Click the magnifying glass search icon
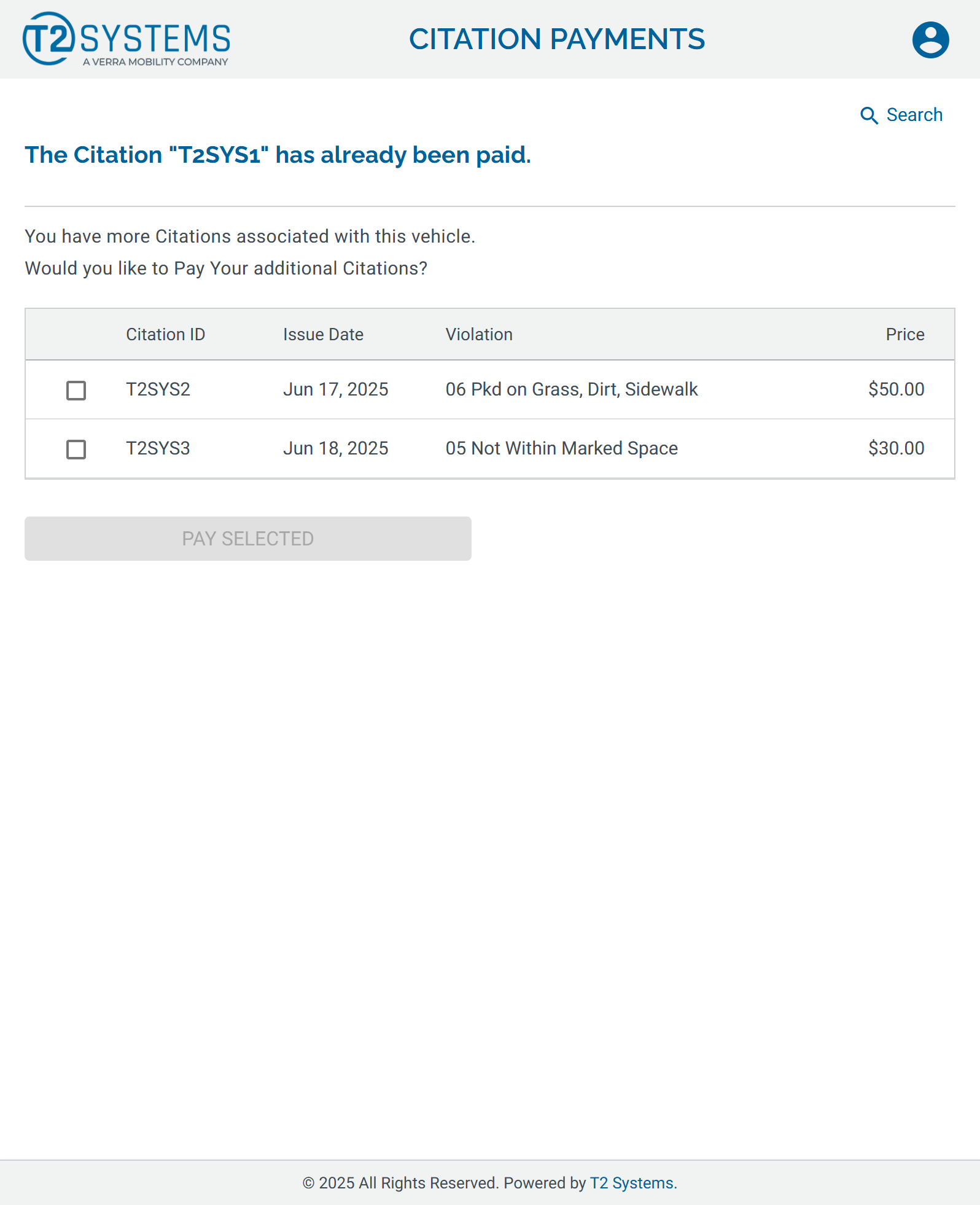The width and height of the screenshot is (980, 1205). (869, 115)
